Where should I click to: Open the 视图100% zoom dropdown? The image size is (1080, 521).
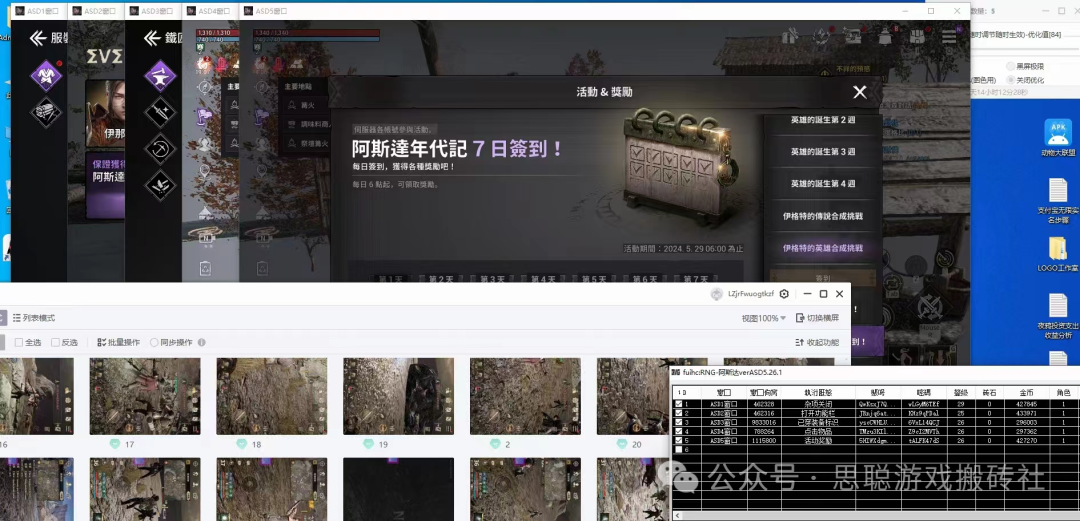point(764,318)
